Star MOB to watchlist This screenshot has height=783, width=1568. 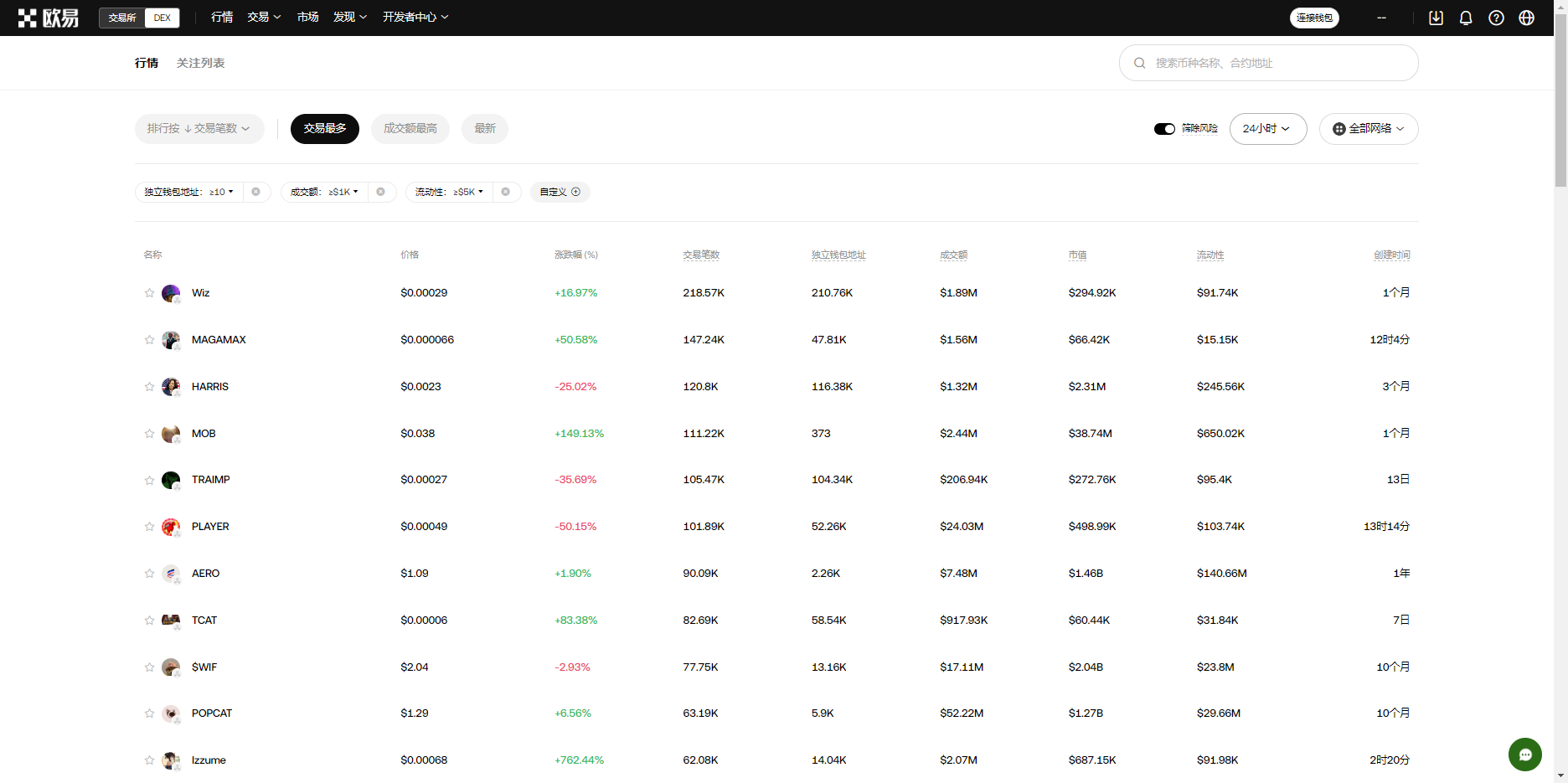[149, 434]
